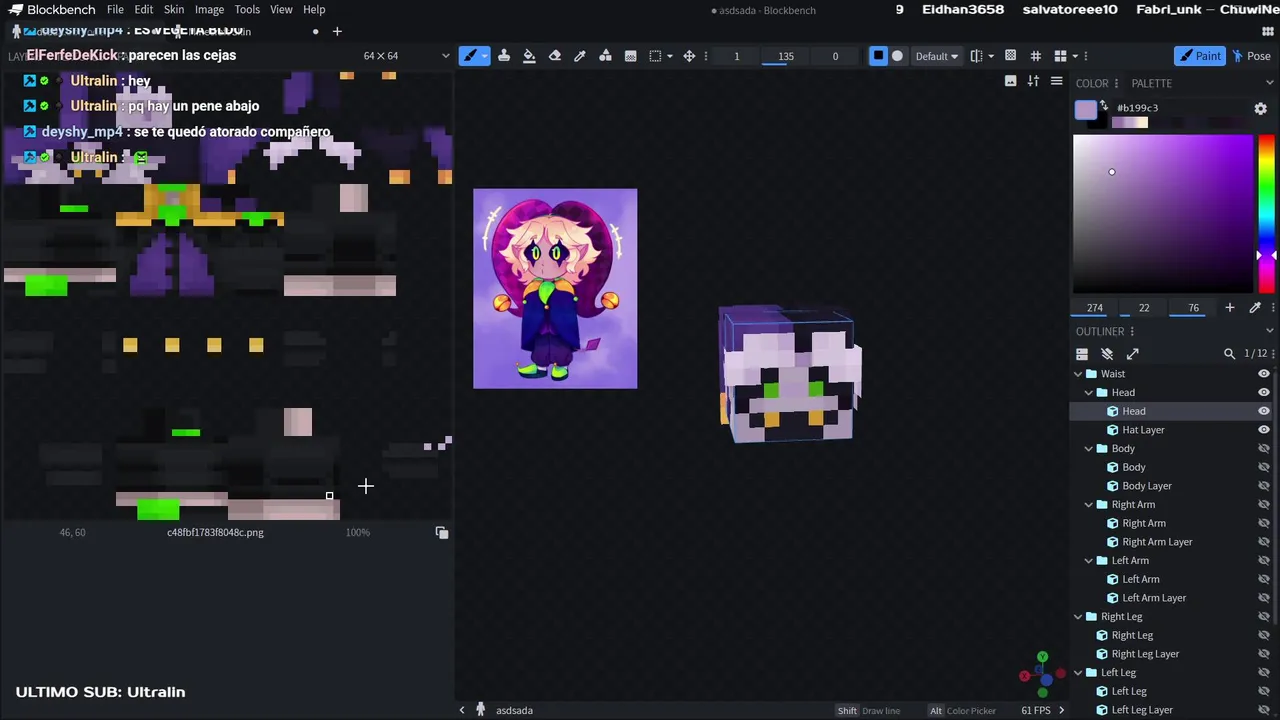This screenshot has height=720, width=1280.
Task: Click the outliner expand arrows icon
Action: pyautogui.click(x=1132, y=354)
